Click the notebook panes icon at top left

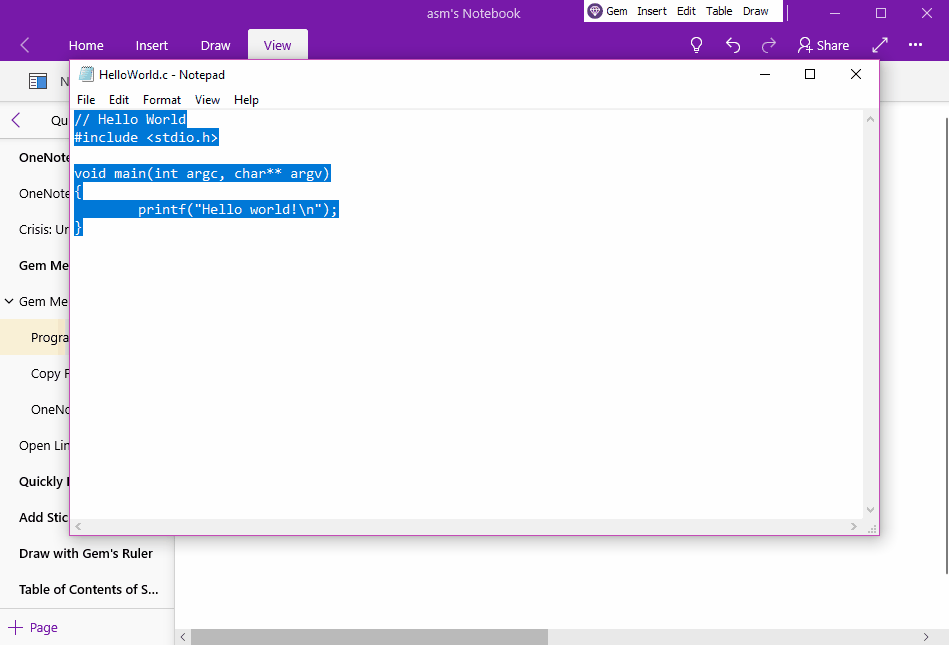[x=37, y=81]
